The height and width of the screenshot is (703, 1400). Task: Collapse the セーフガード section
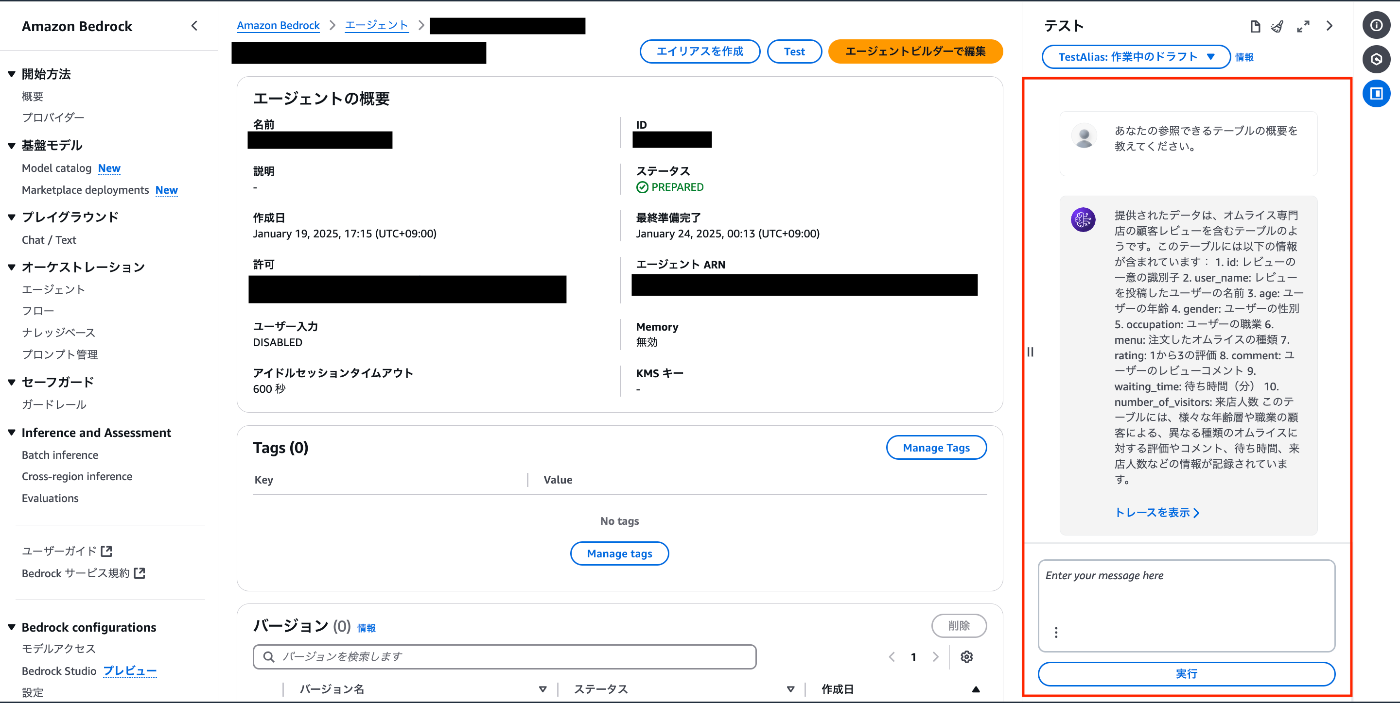click(11, 382)
